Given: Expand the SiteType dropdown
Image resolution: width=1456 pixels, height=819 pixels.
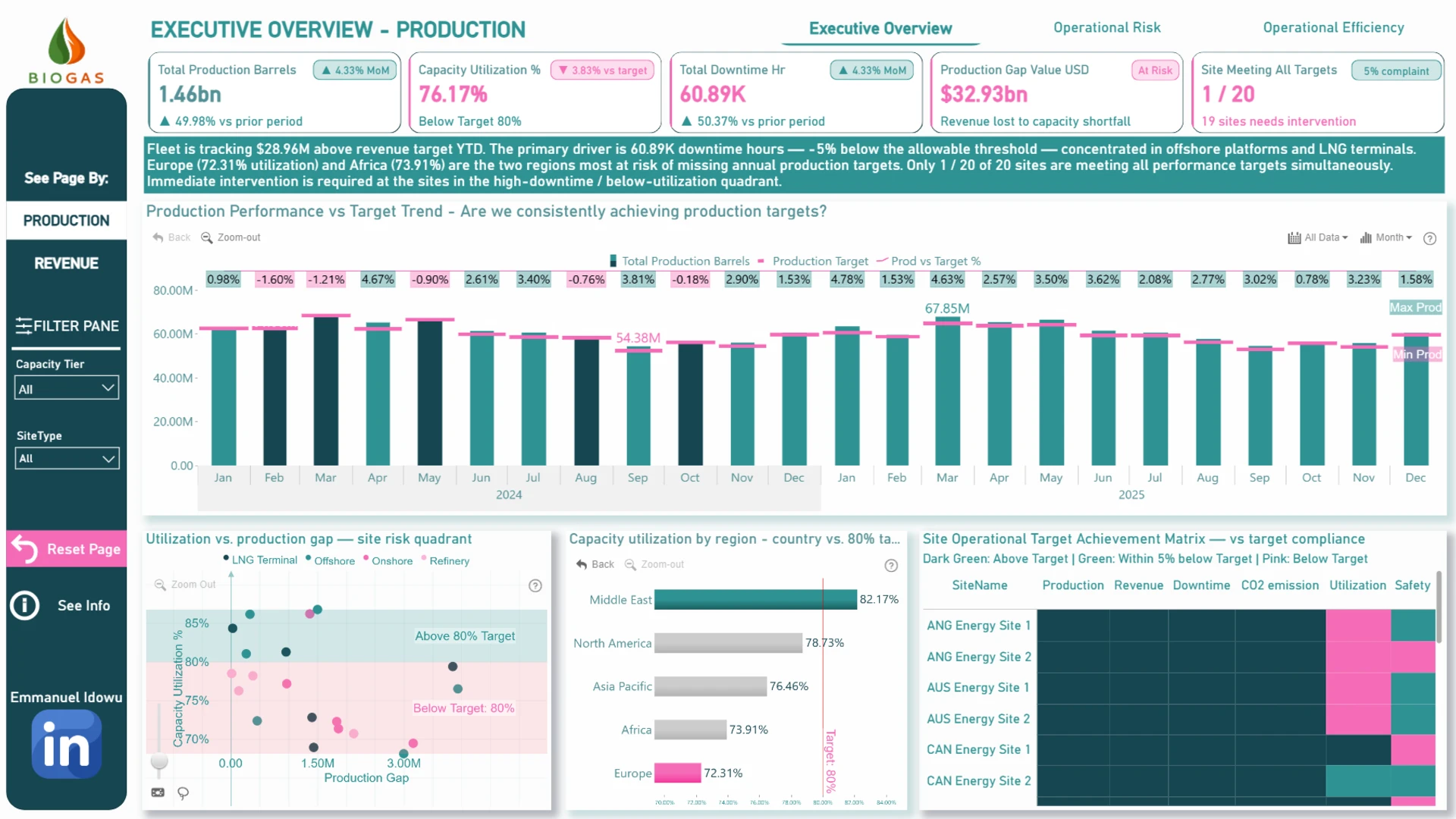Looking at the screenshot, I should pos(67,458).
